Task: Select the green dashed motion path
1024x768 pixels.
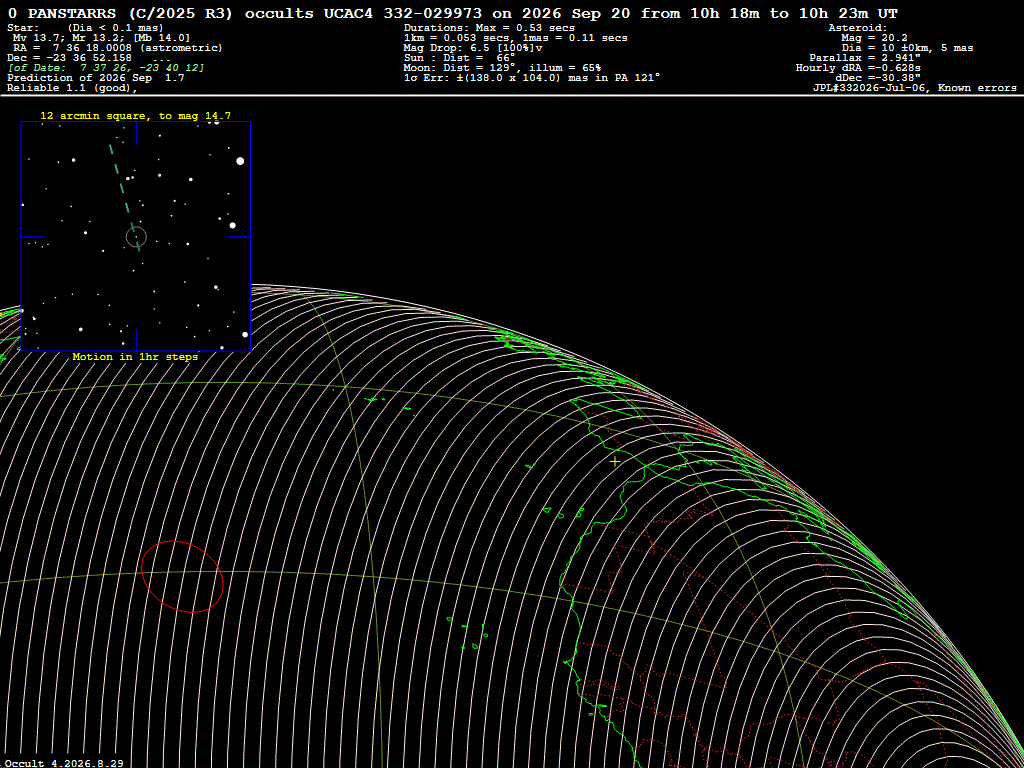Action: pyautogui.click(x=124, y=198)
